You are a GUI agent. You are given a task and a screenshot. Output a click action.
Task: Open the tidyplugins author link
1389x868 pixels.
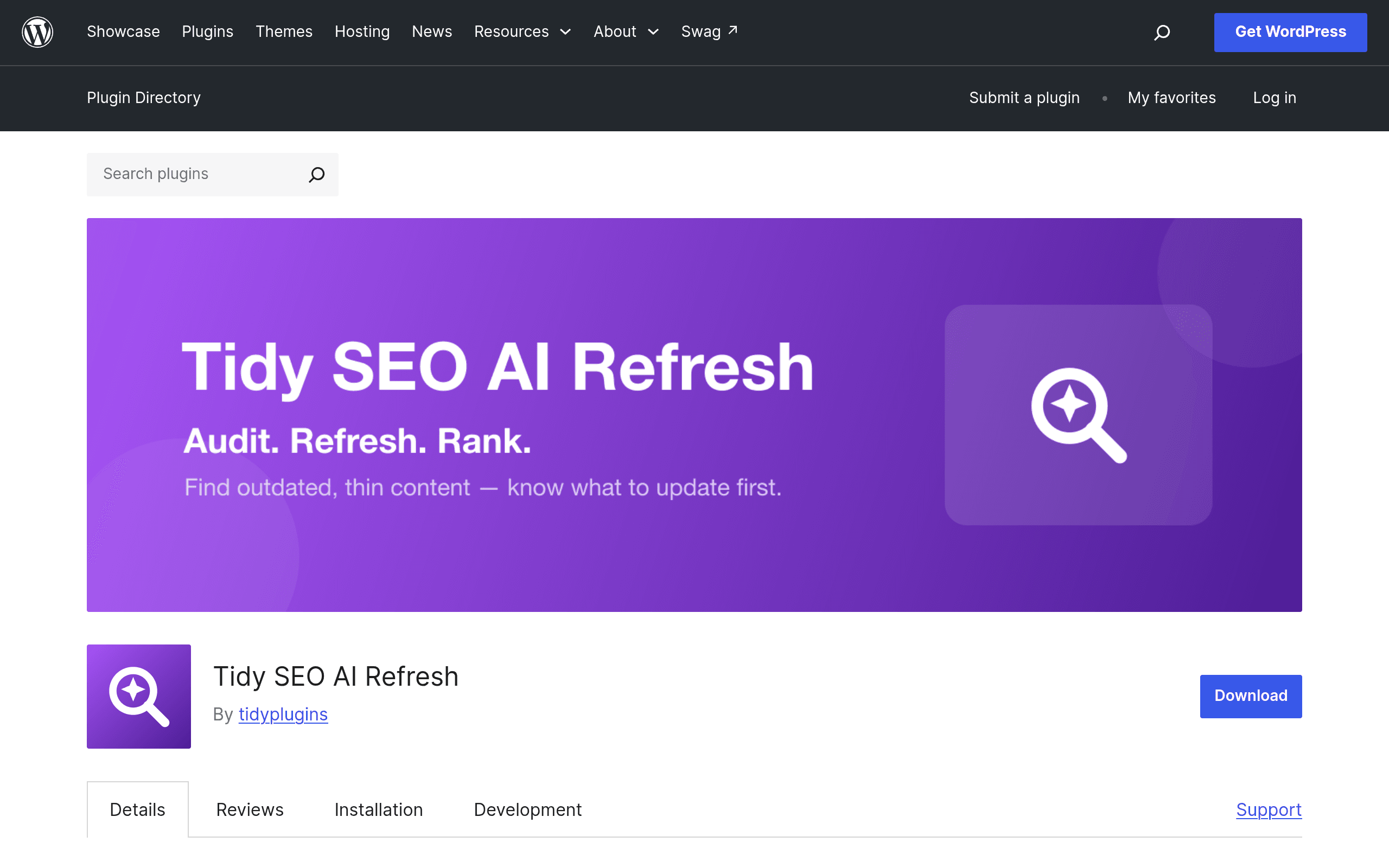tap(283, 714)
